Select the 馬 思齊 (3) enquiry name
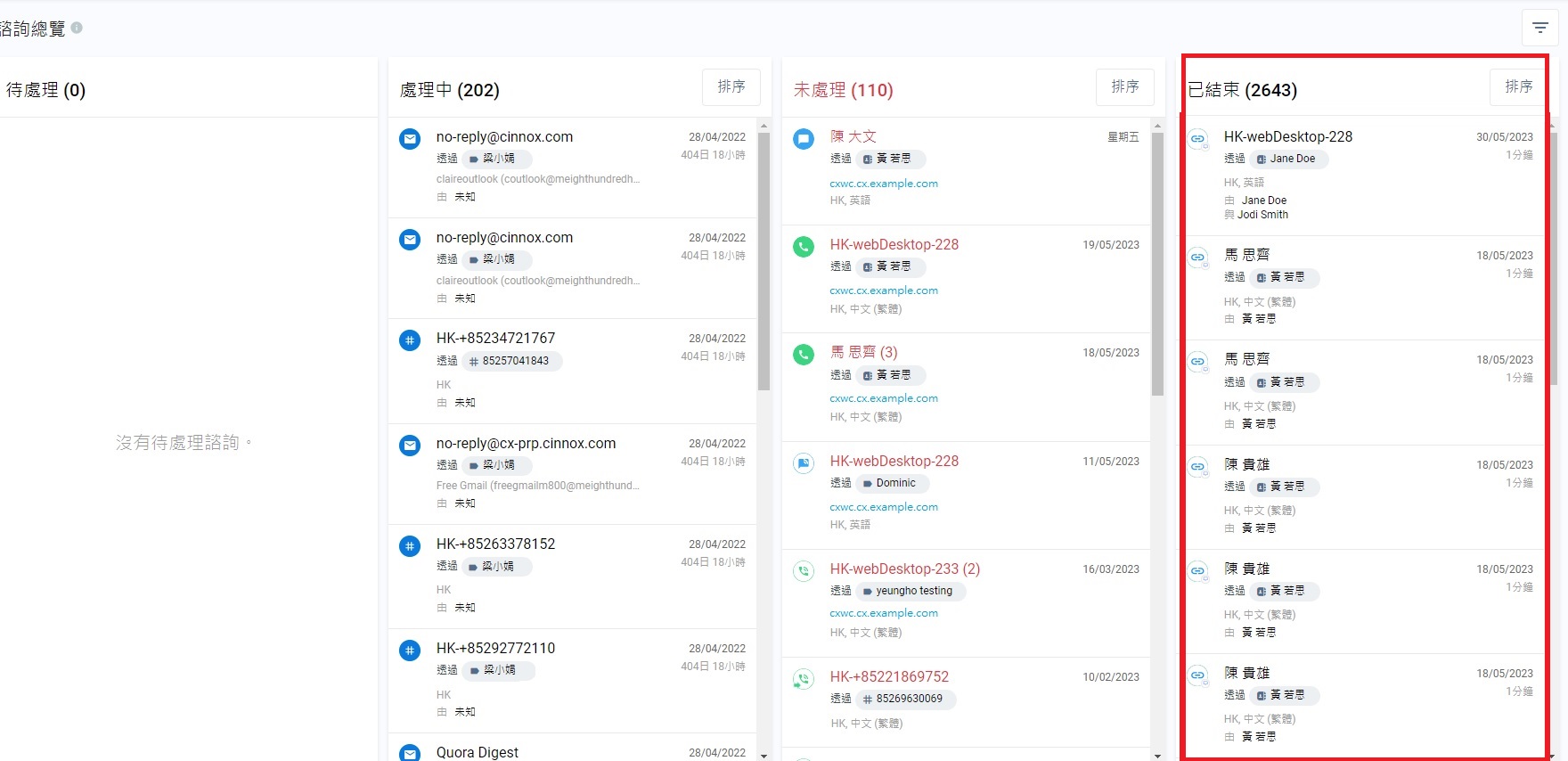Screen dimensions: 1568x761 click(863, 353)
